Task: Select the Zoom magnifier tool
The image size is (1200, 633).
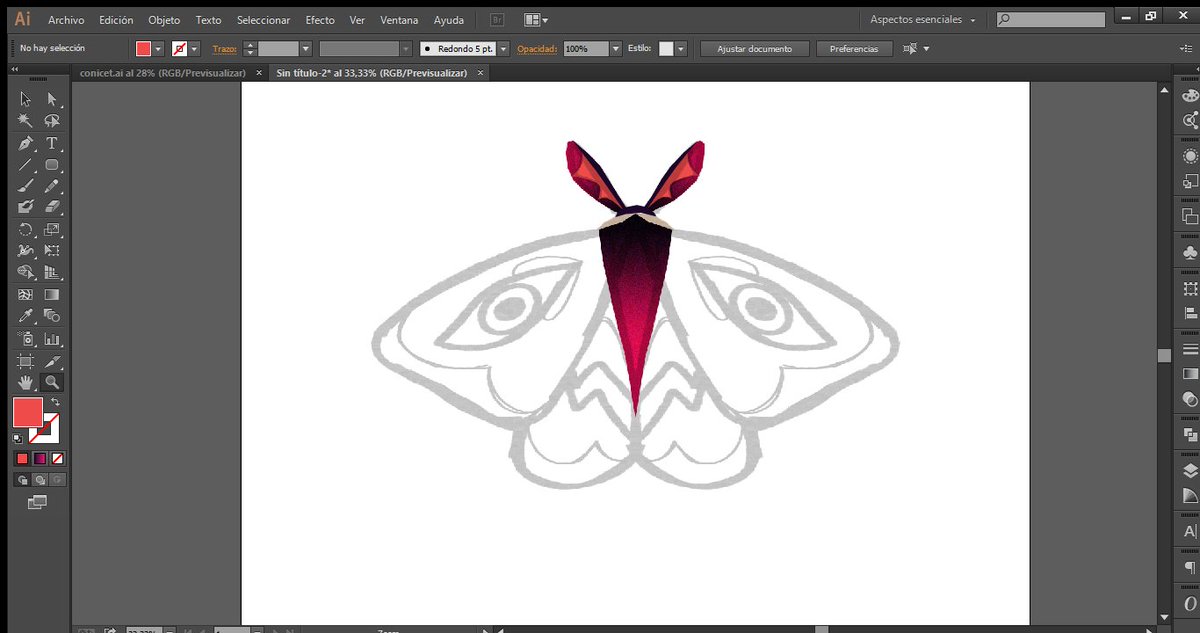Action: tap(52, 382)
